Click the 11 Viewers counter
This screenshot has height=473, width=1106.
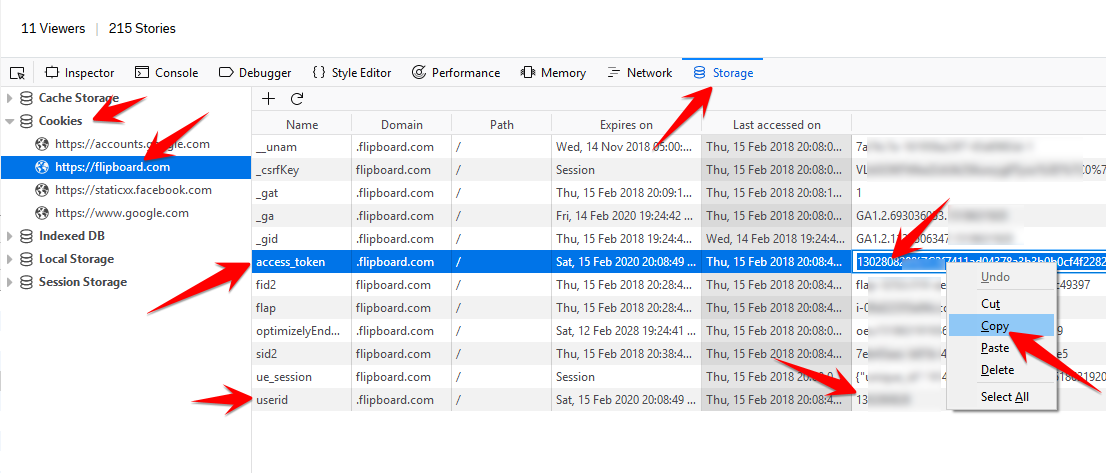[53, 29]
